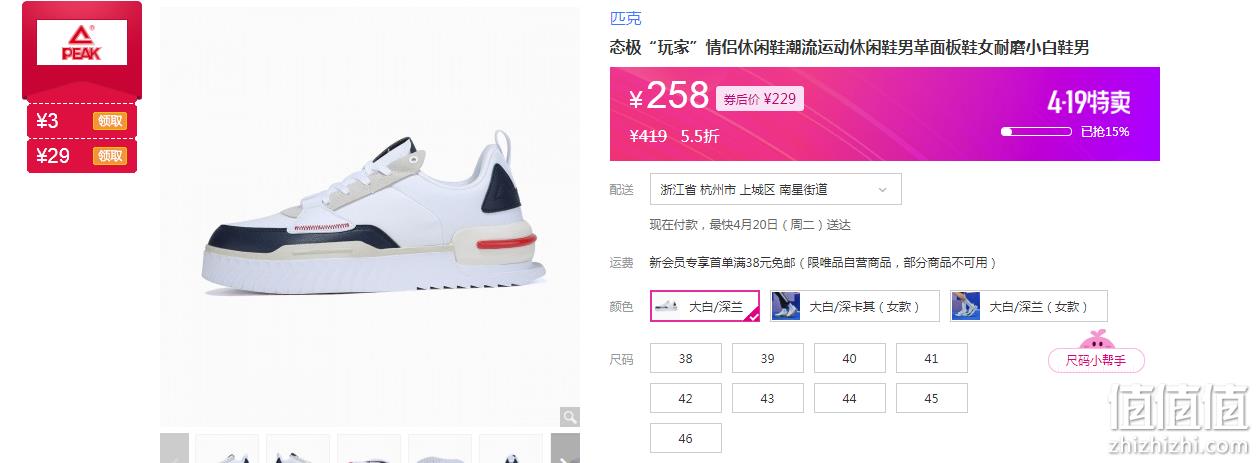Viewport: 1258px width, 463px height.
Task: Open the 匹克 brand link
Action: [x=626, y=18]
